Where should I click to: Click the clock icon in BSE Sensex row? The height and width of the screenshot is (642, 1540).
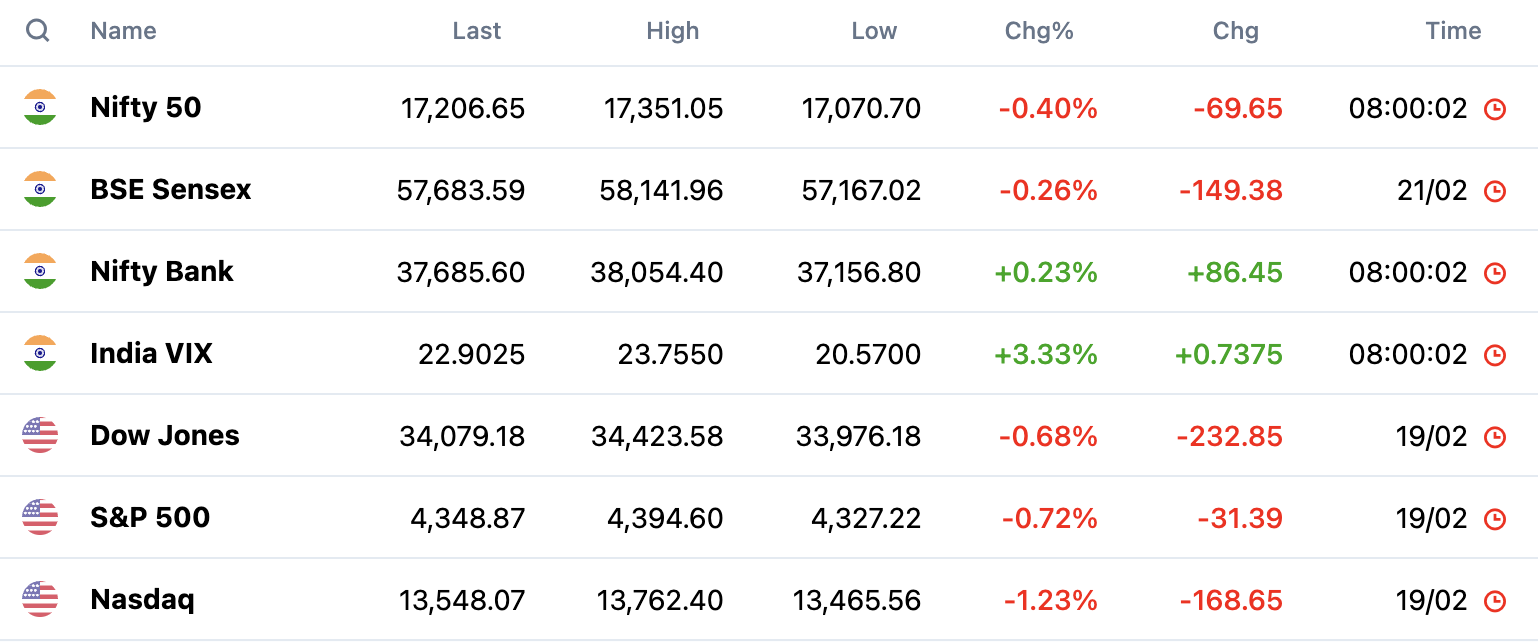tap(1494, 191)
